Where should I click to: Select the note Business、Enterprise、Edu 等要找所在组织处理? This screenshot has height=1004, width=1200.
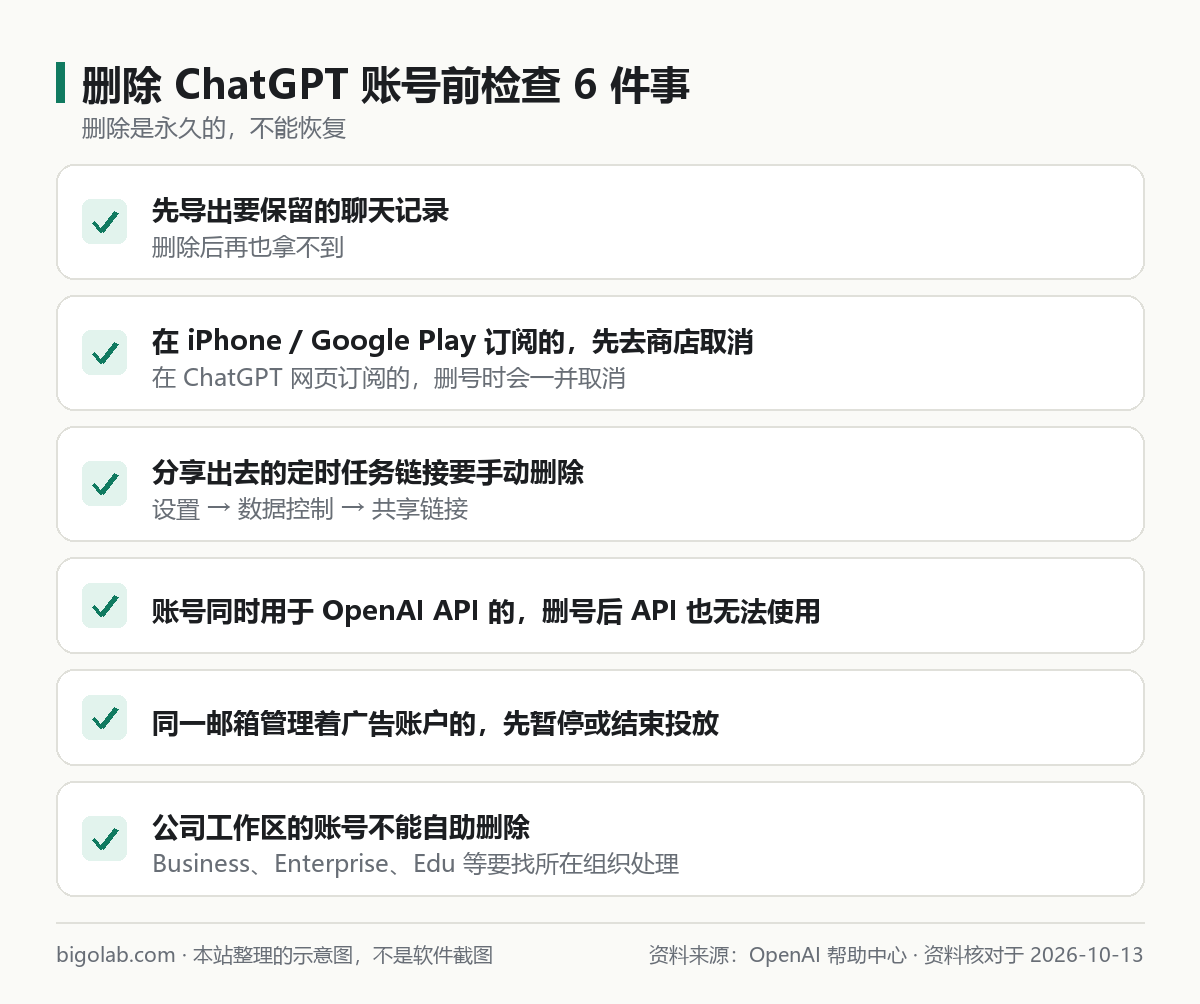(416, 864)
